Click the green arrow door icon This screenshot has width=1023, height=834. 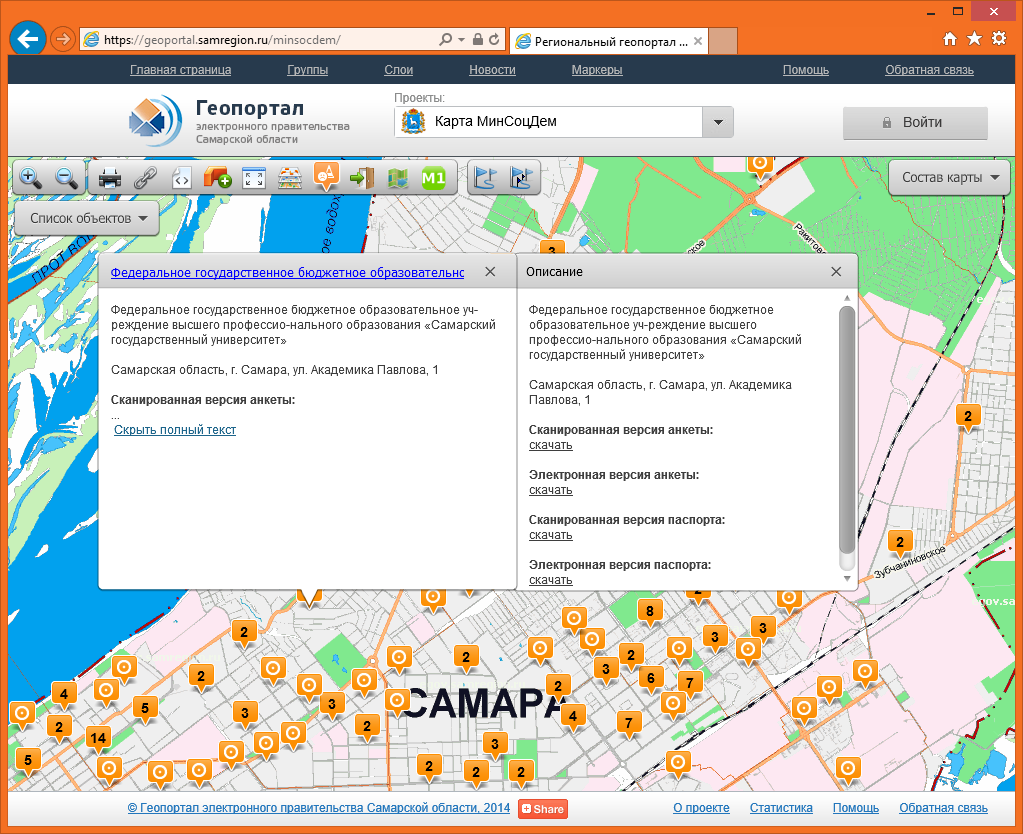coord(361,178)
